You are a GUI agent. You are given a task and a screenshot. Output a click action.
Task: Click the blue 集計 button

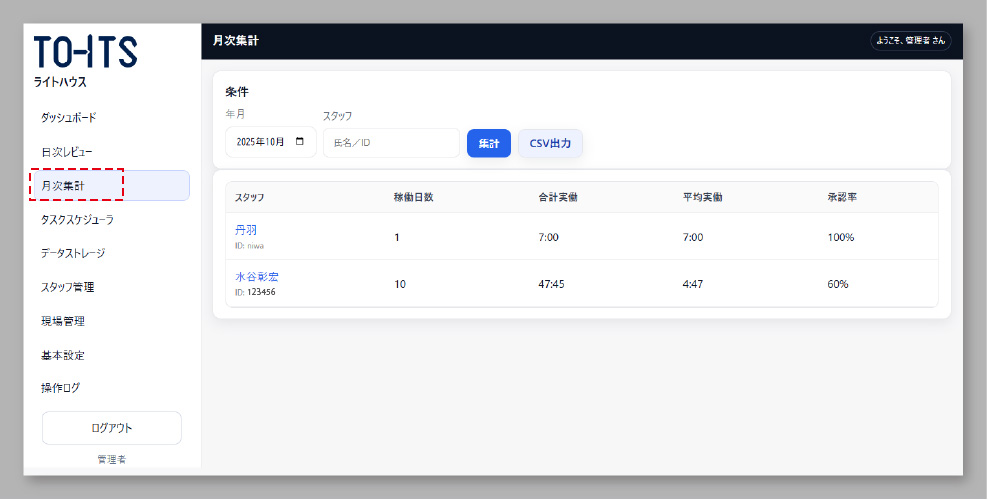point(489,144)
